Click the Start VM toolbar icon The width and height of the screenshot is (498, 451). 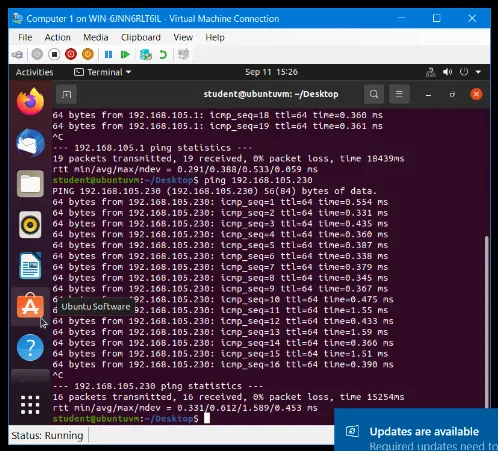click(37, 54)
